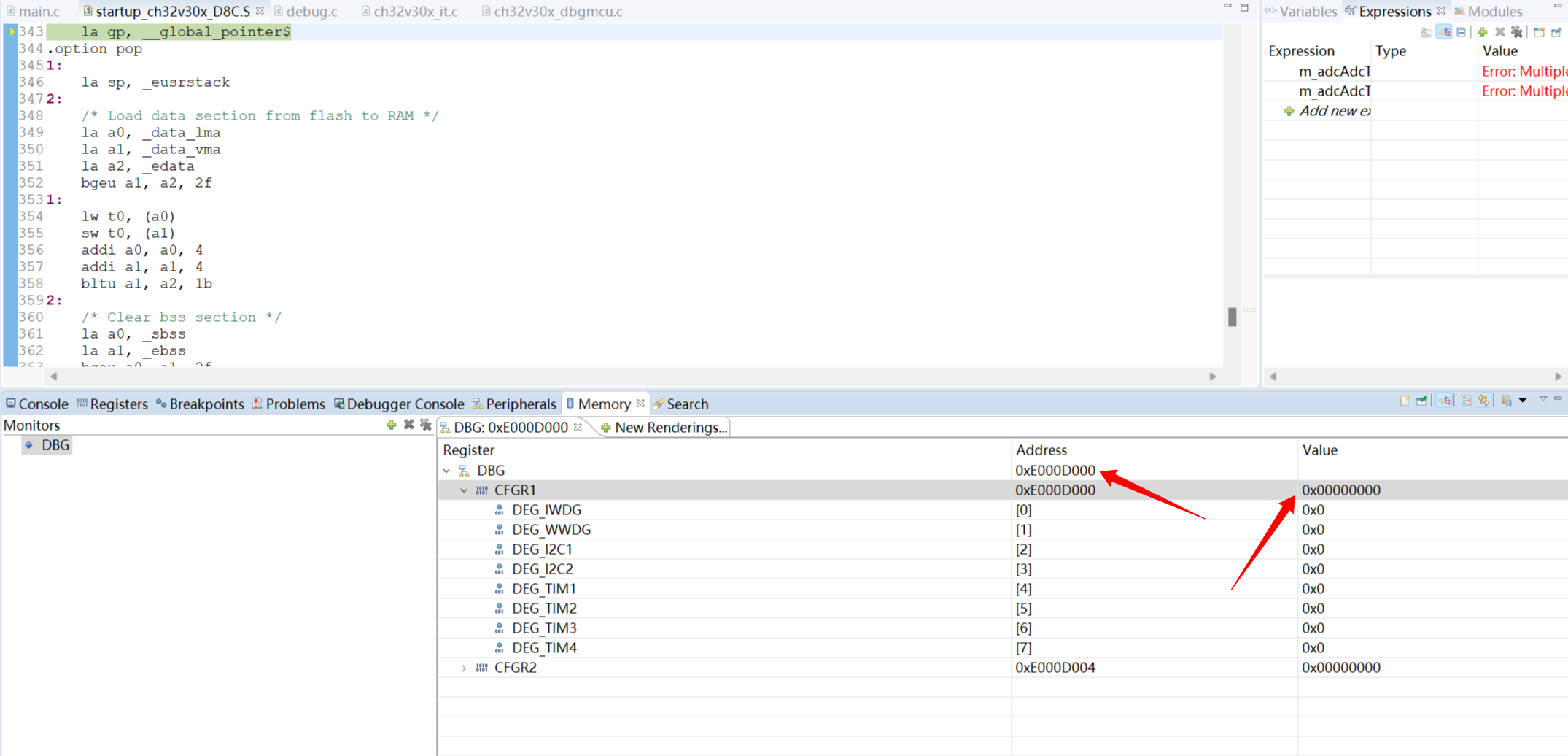The height and width of the screenshot is (756, 1568).
Task: Switch to Peripherals tab
Action: (514, 404)
